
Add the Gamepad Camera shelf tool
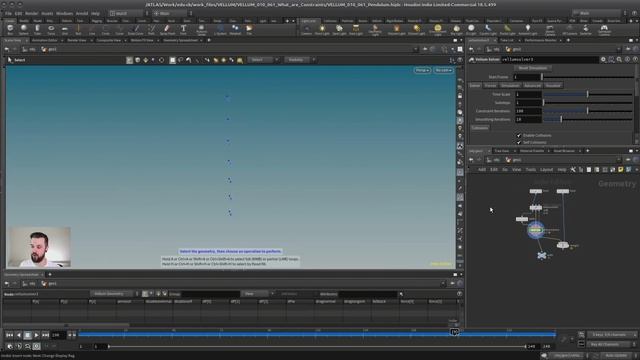click(x=604, y=30)
